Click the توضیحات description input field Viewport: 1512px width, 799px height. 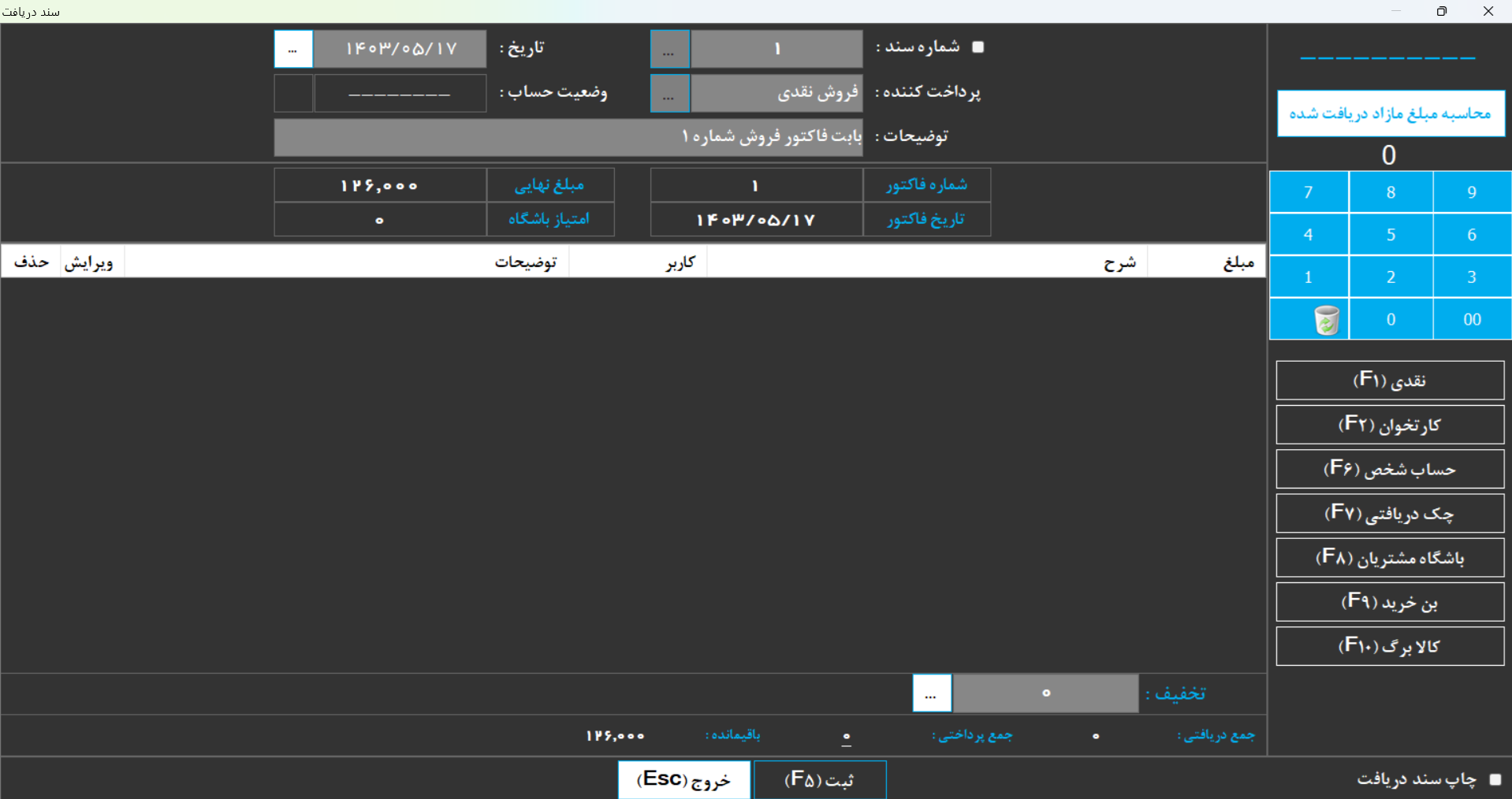[568, 138]
